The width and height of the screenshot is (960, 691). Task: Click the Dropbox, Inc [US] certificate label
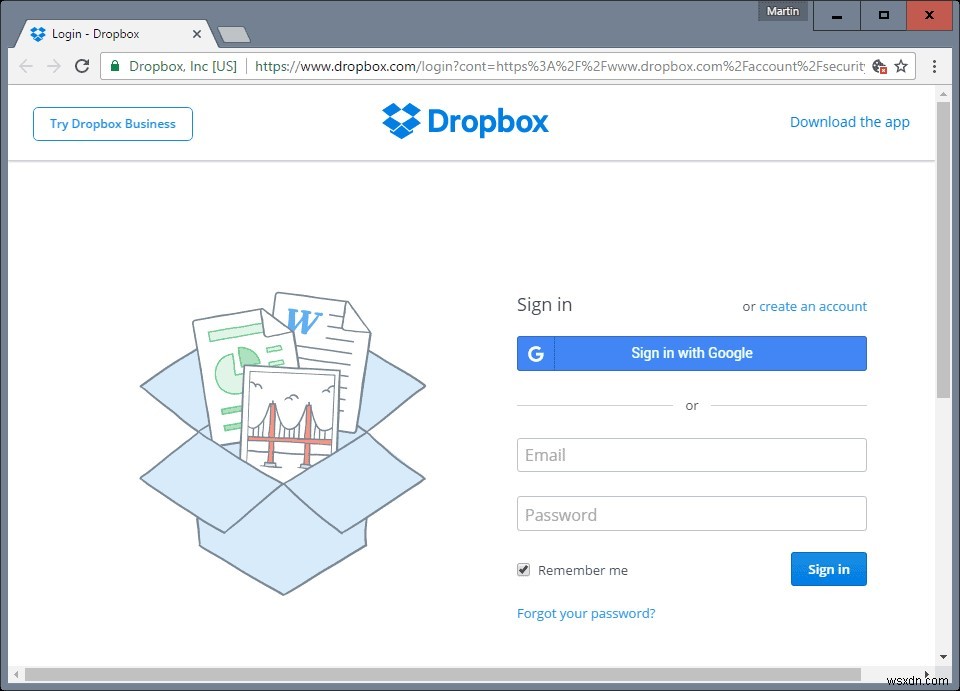click(182, 66)
